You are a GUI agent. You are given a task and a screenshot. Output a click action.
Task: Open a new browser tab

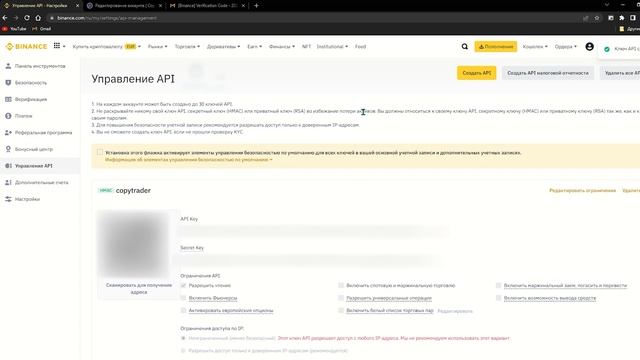point(256,6)
